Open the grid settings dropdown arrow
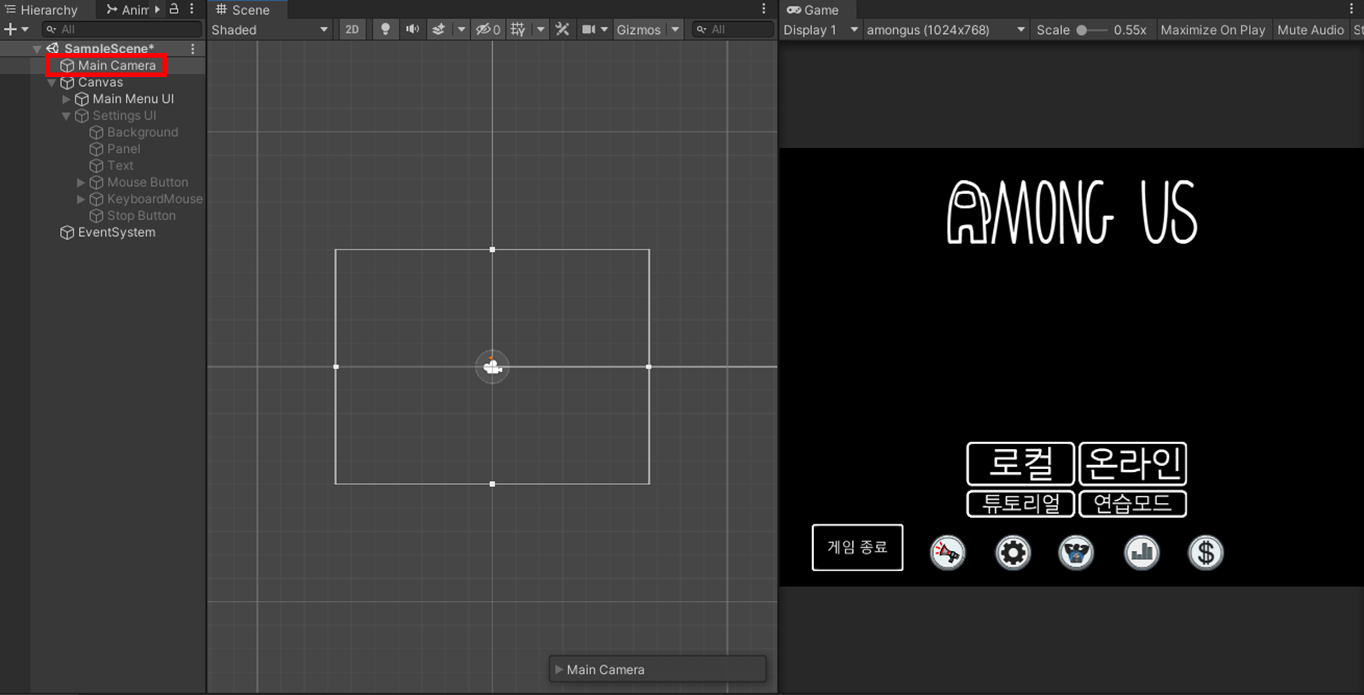The height and width of the screenshot is (695, 1364). [x=541, y=30]
